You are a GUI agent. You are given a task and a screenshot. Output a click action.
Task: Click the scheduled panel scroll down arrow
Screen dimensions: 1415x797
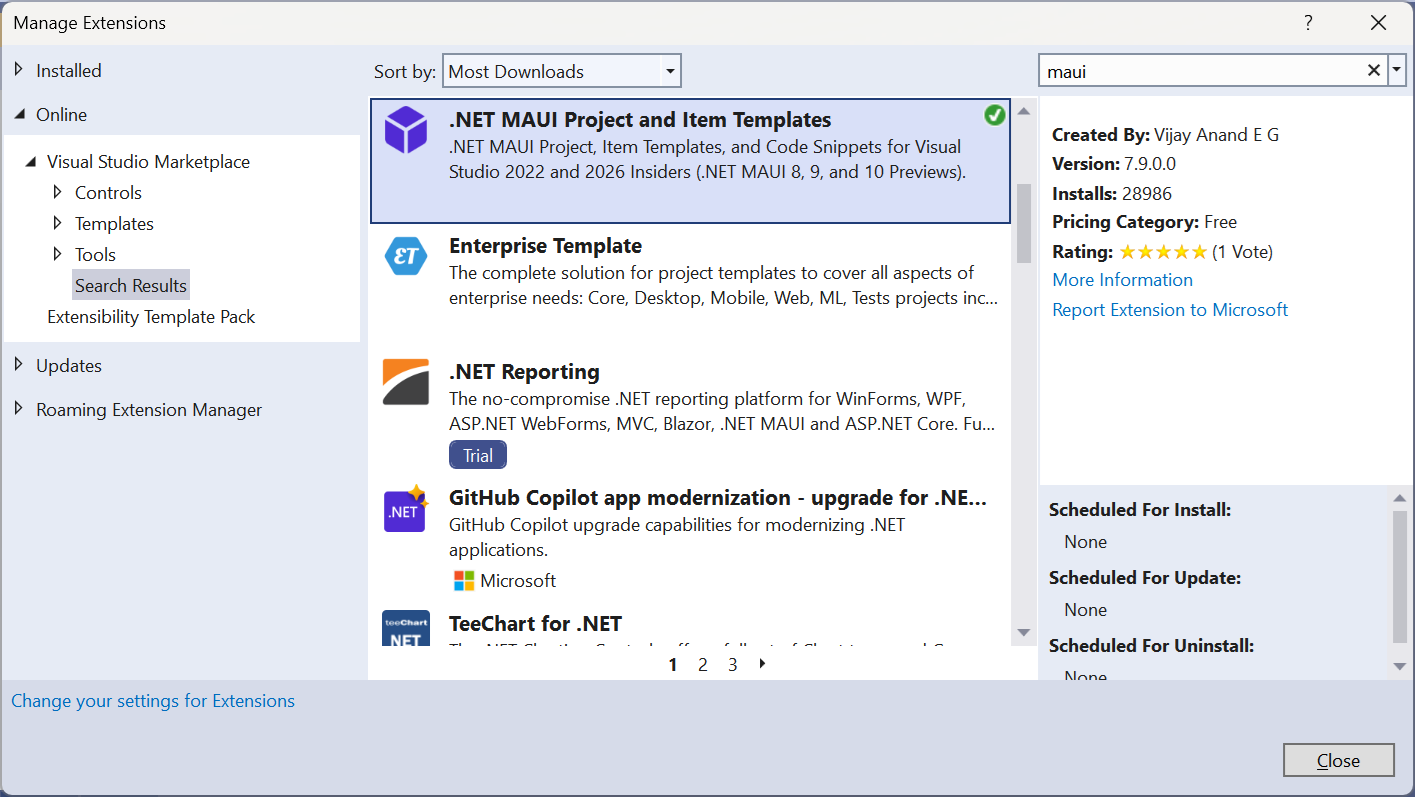pos(1399,666)
